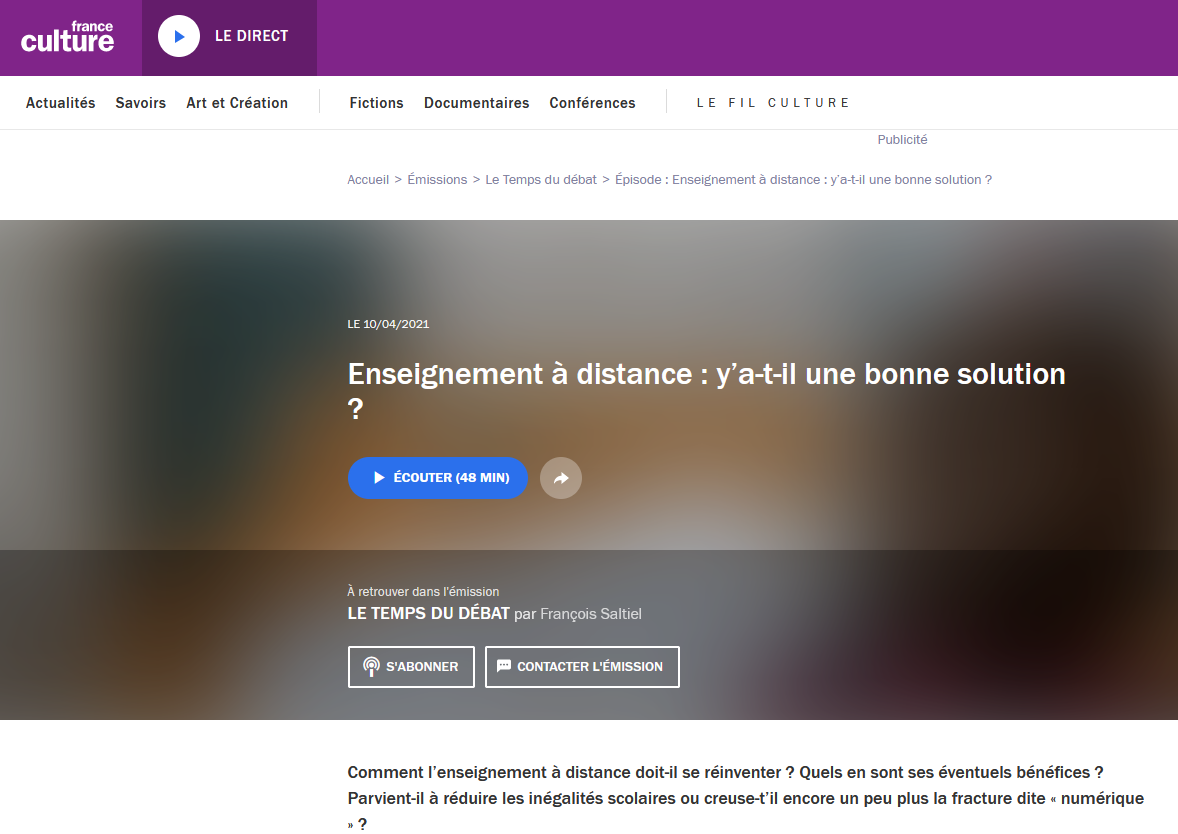Click CONTACTER L'ÉMISSION button
The image size is (1178, 834).
(x=582, y=666)
